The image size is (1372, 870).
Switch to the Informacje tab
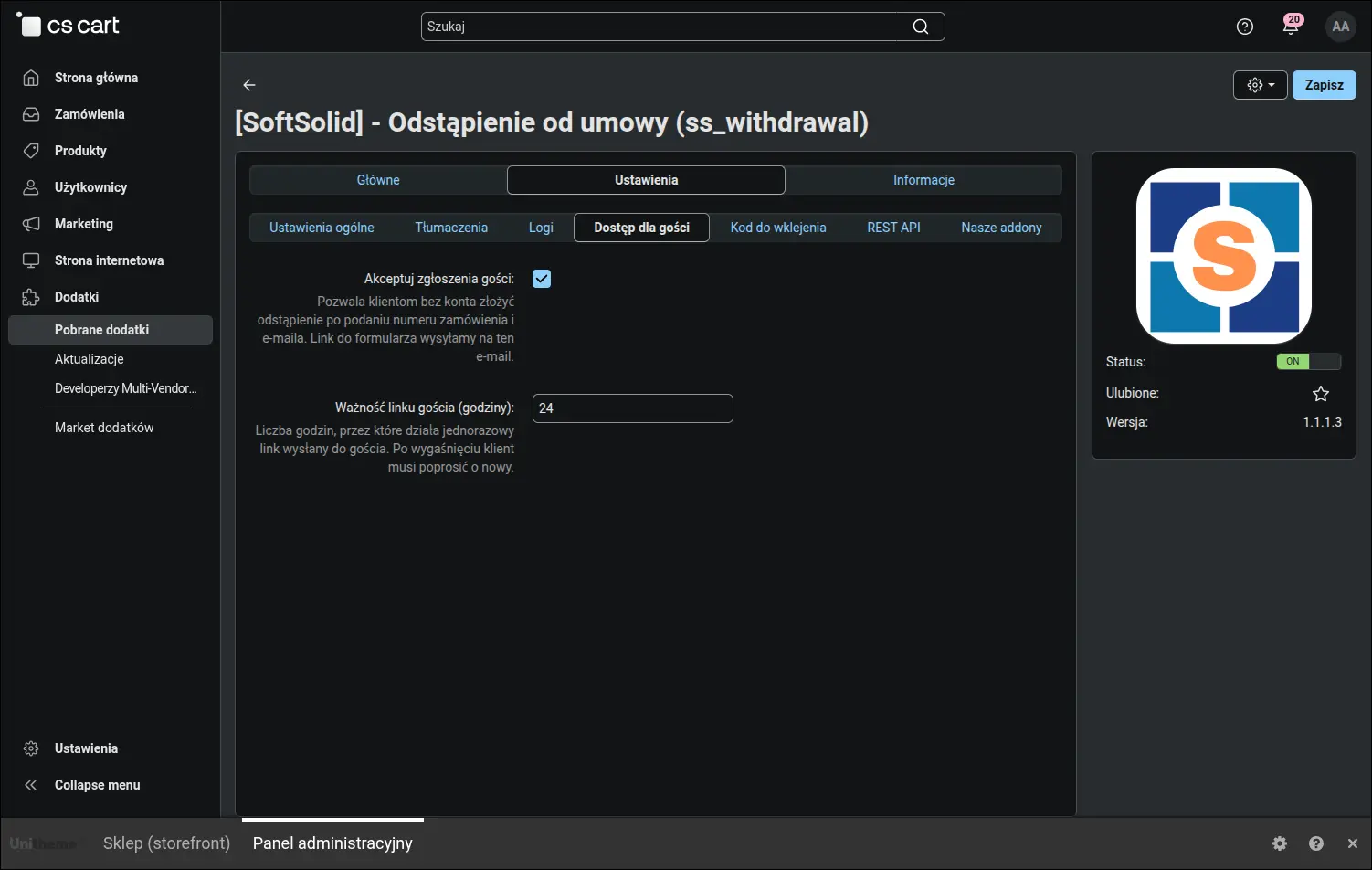[x=923, y=180]
